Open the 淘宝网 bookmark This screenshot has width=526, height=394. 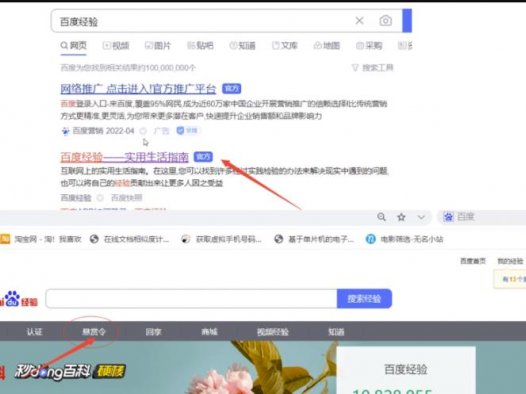[x=41, y=239]
